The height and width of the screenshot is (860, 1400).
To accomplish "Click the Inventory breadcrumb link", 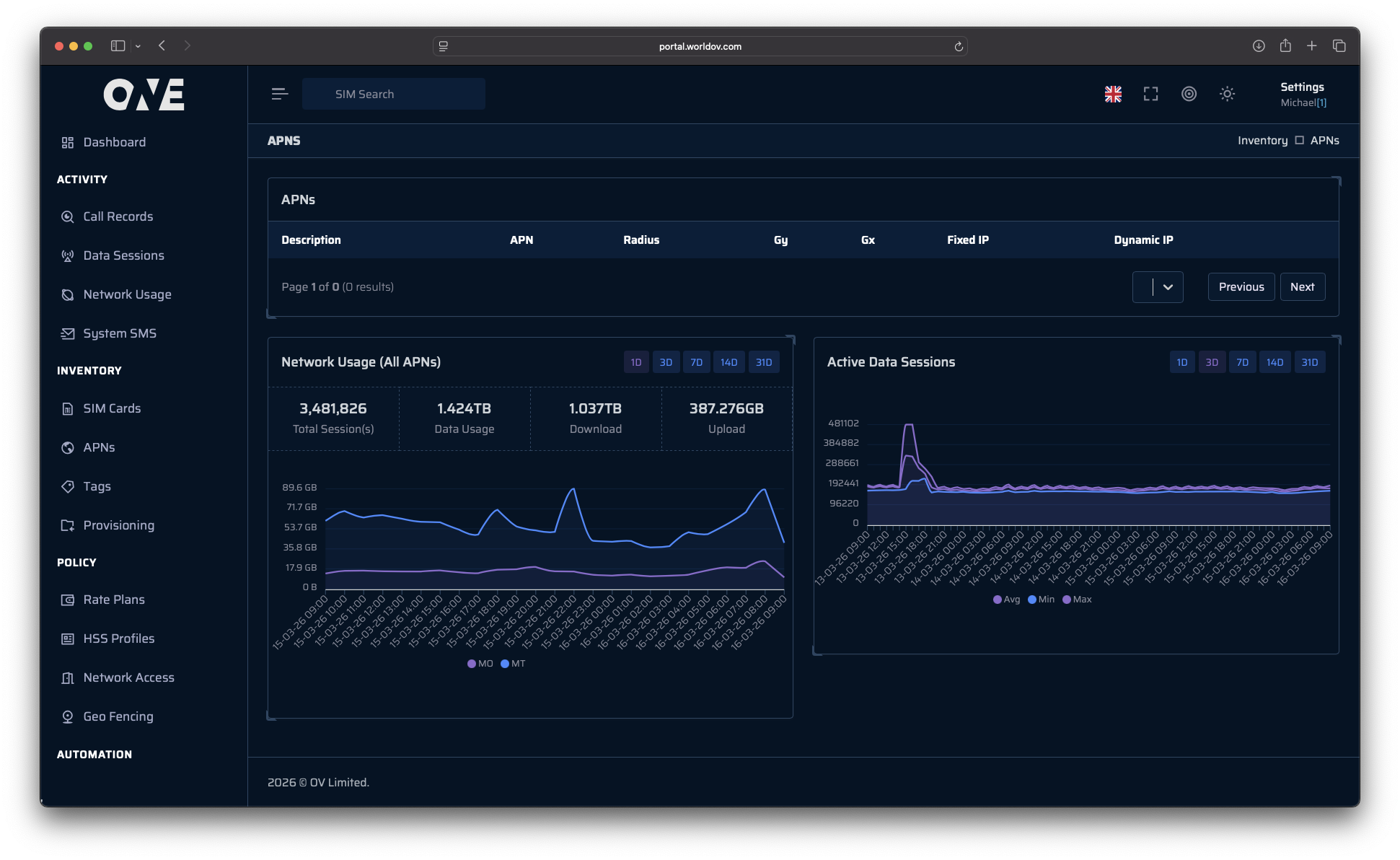I will 1262,141.
